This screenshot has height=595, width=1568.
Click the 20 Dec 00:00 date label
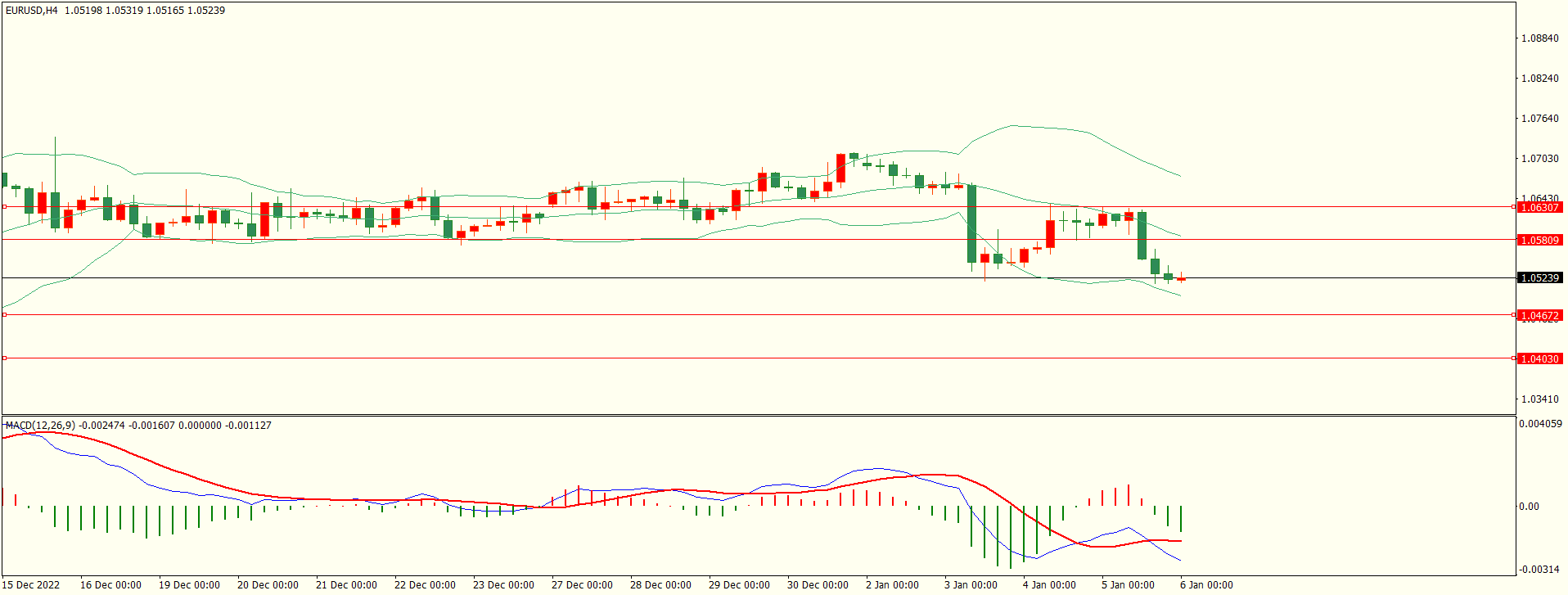pos(268,585)
